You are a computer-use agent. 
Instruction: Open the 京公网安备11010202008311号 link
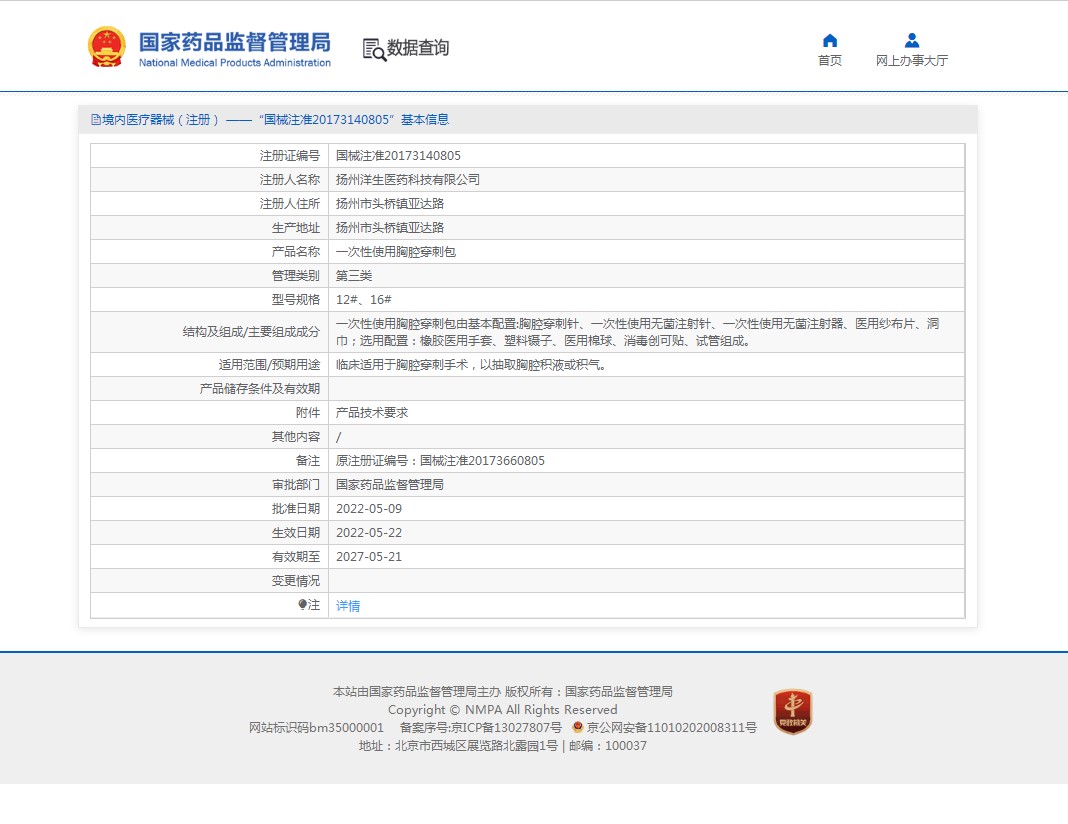pos(671,728)
